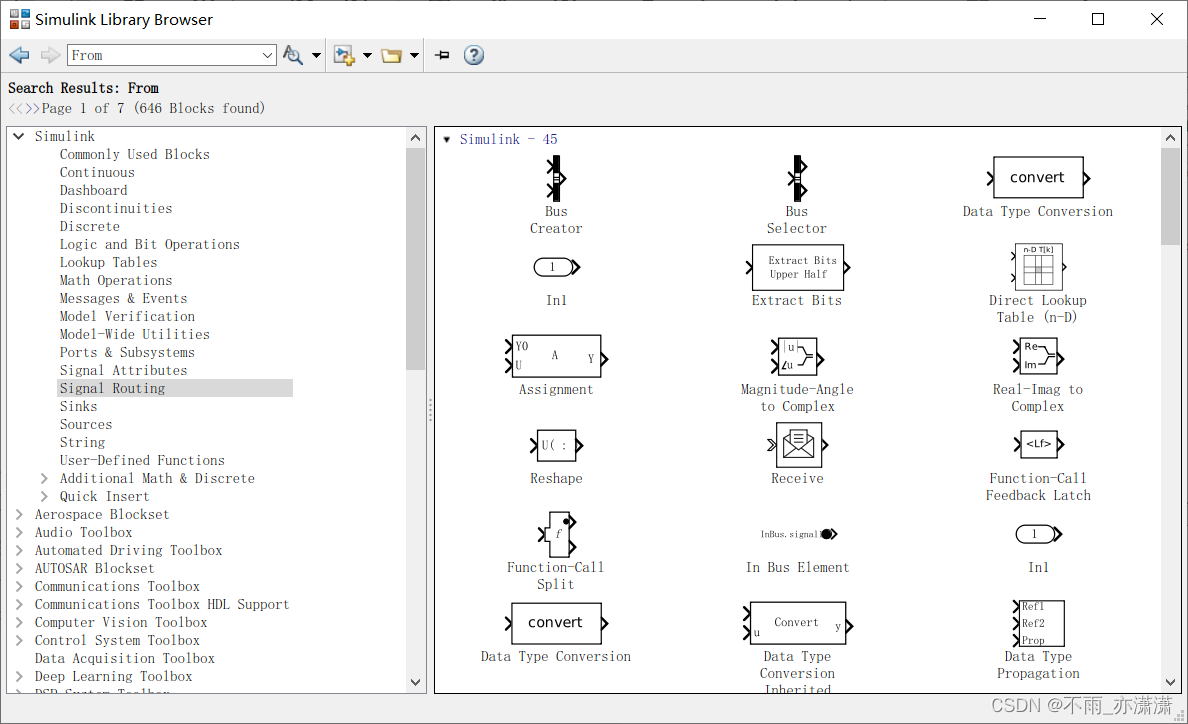This screenshot has height=724, width=1188.
Task: Select the Reshape block icon
Action: tap(556, 445)
